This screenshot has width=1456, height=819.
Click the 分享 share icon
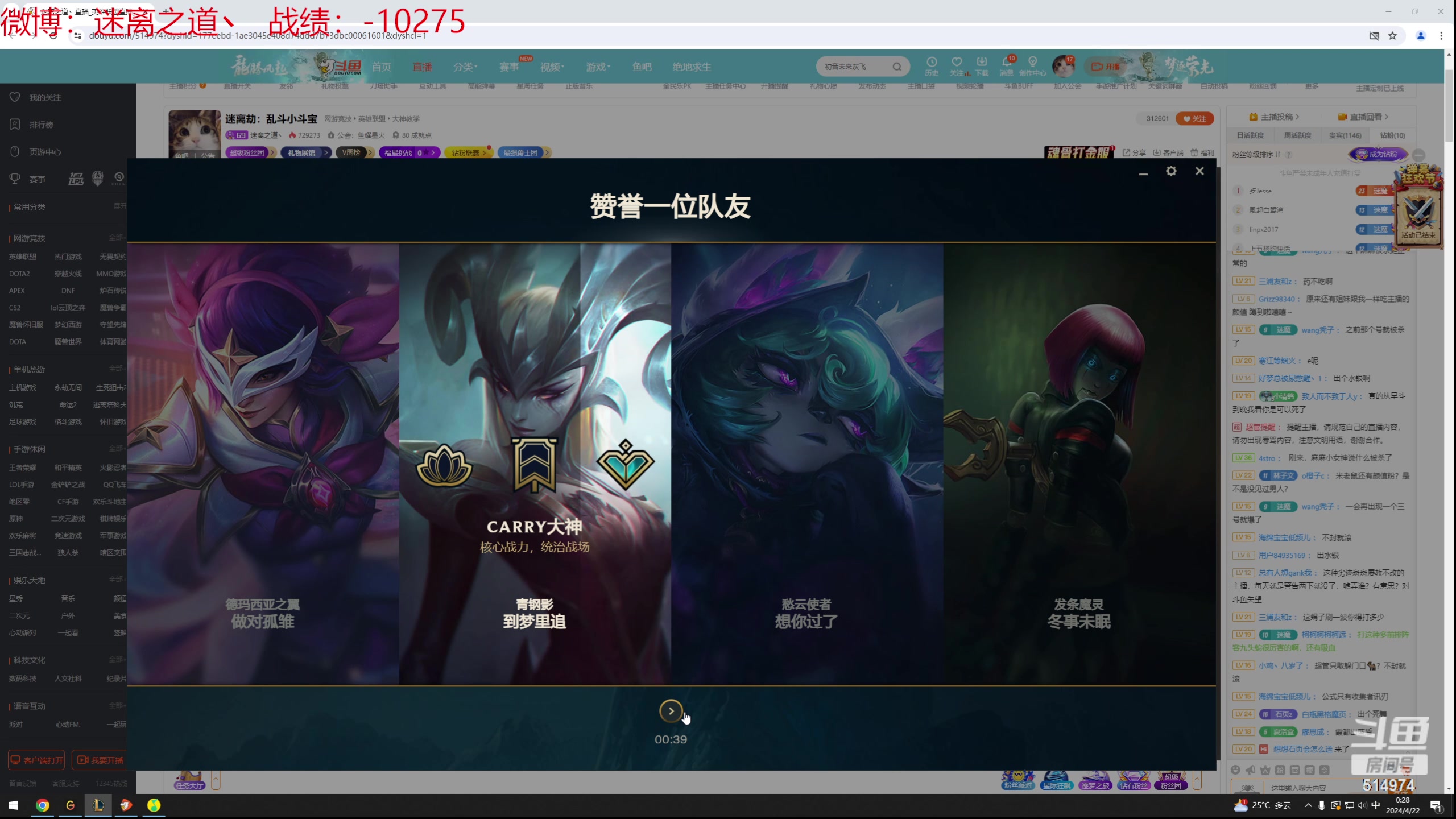pos(1134,152)
